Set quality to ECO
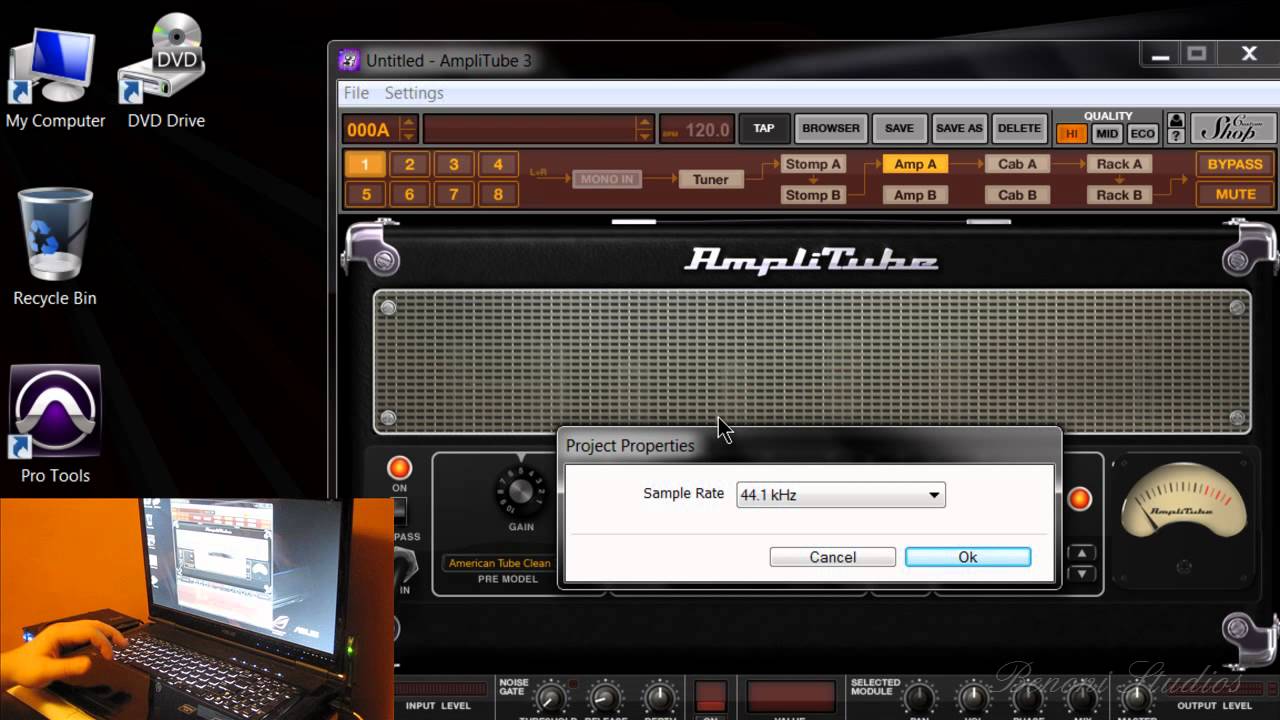The height and width of the screenshot is (720, 1280). [x=1142, y=134]
